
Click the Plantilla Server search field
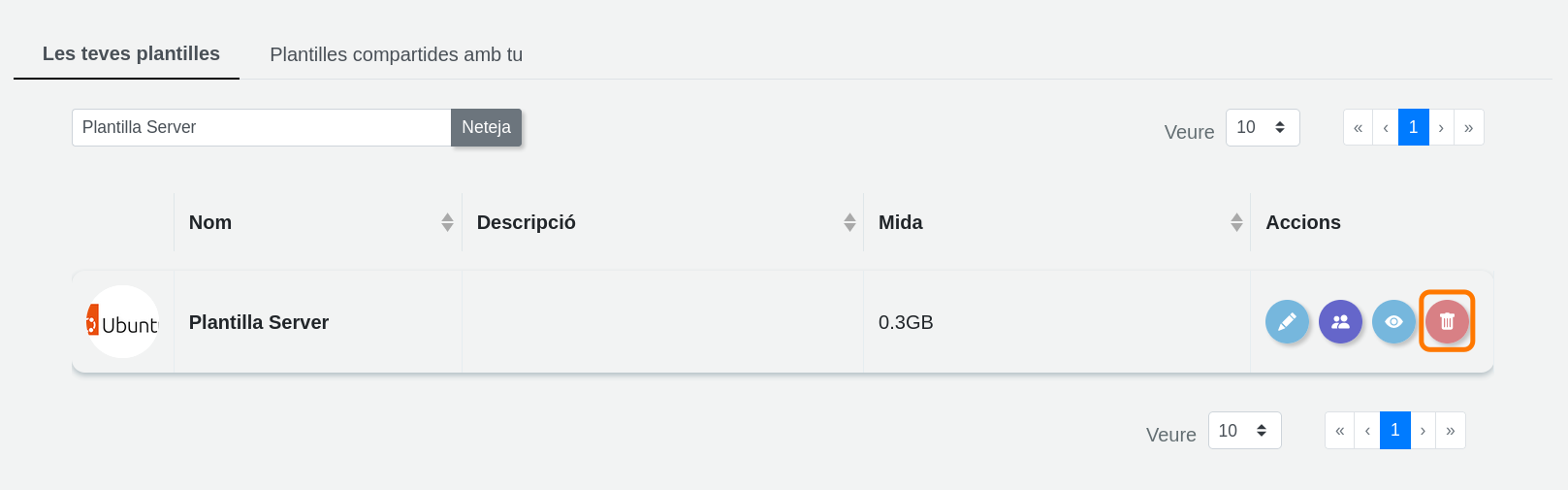[x=262, y=128]
